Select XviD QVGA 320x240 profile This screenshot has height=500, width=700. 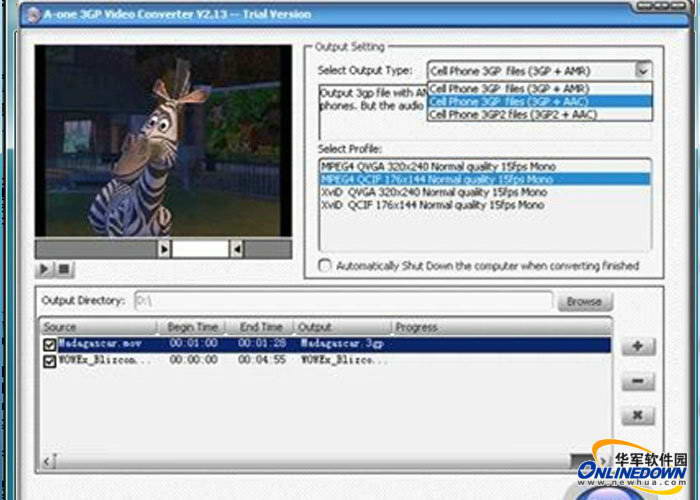[x=484, y=192]
